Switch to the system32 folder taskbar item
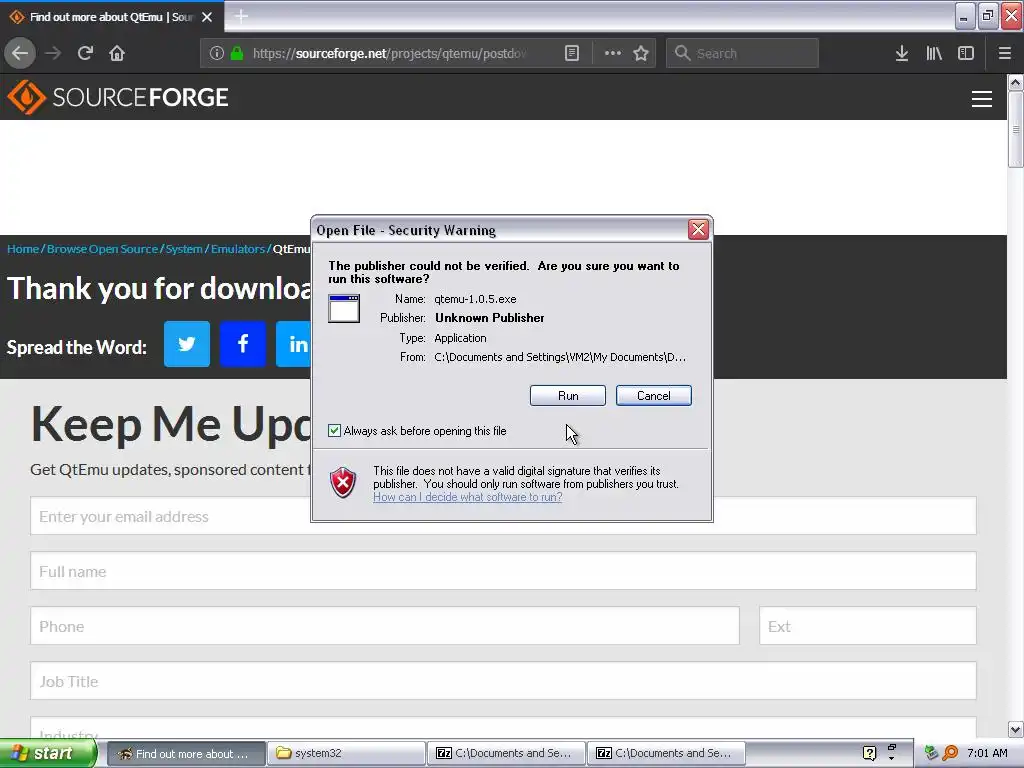 346,754
